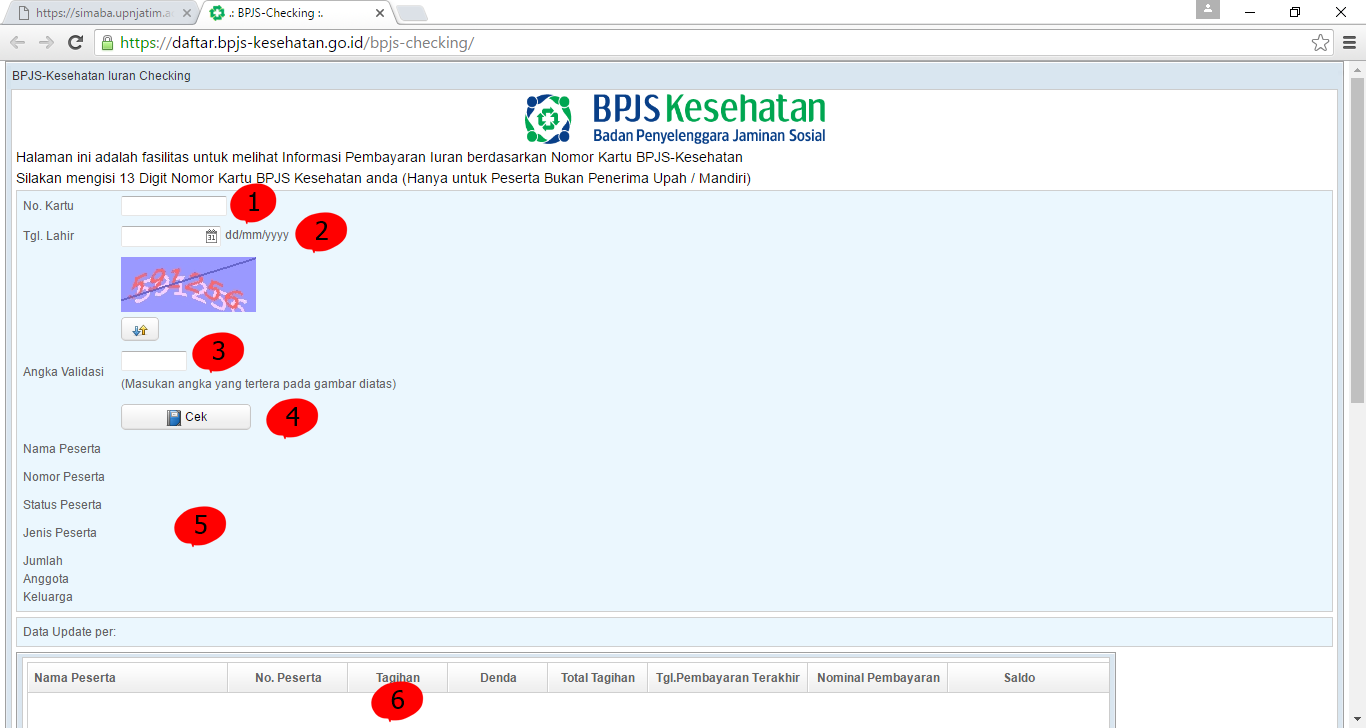This screenshot has height=728, width=1366.
Task: Open the Chrome user profile icon
Action: [x=1208, y=10]
